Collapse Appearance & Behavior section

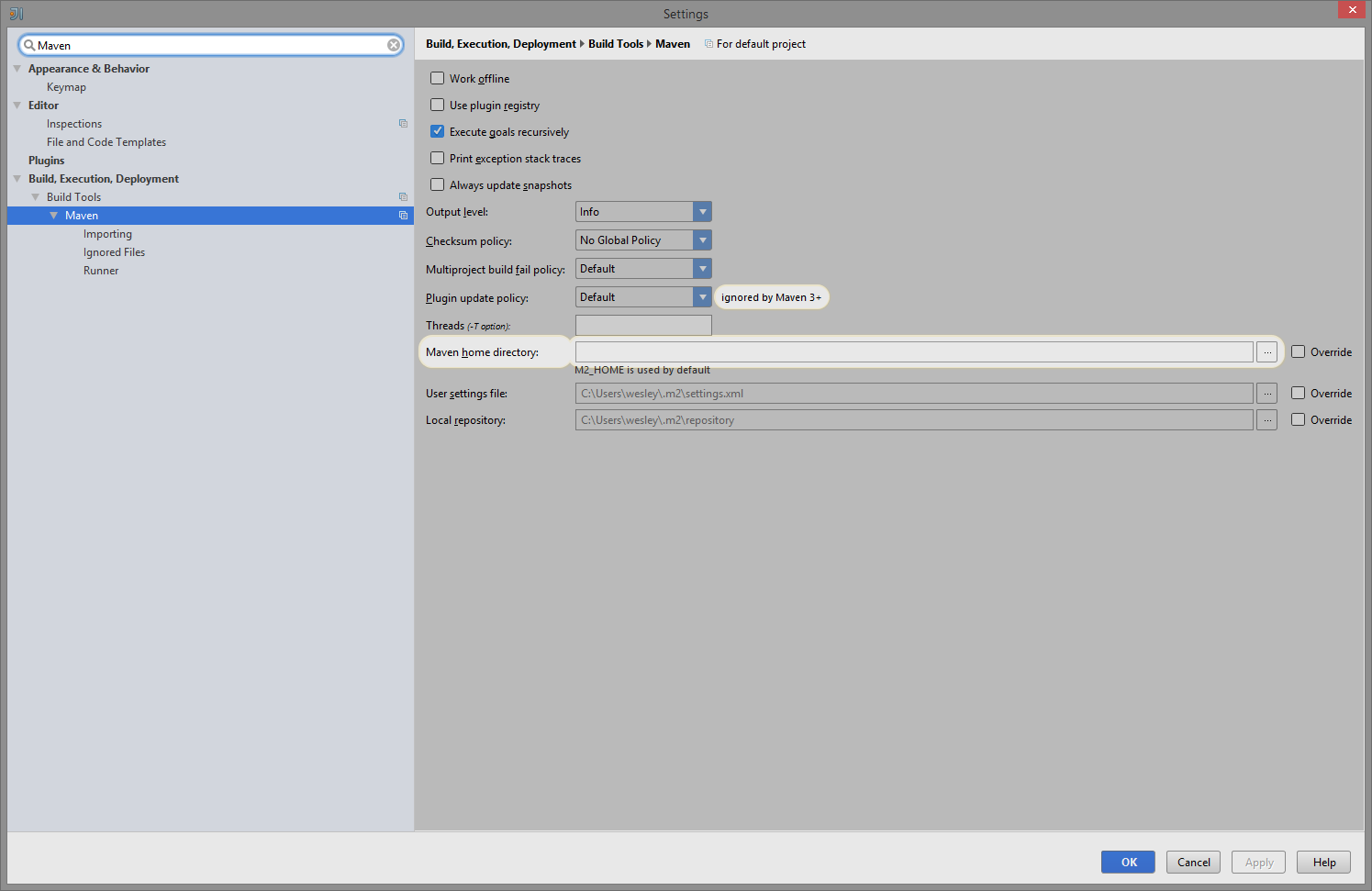pyautogui.click(x=17, y=69)
